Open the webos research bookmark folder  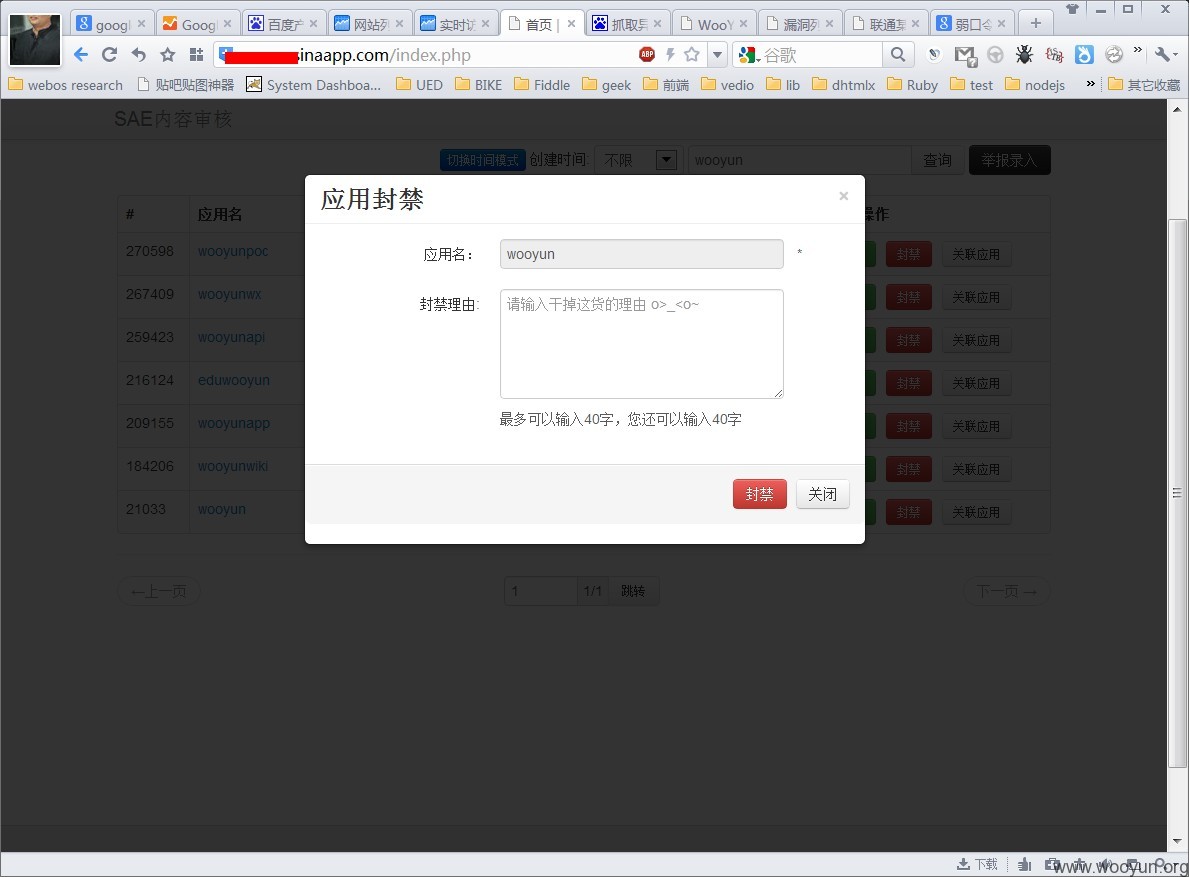click(65, 85)
